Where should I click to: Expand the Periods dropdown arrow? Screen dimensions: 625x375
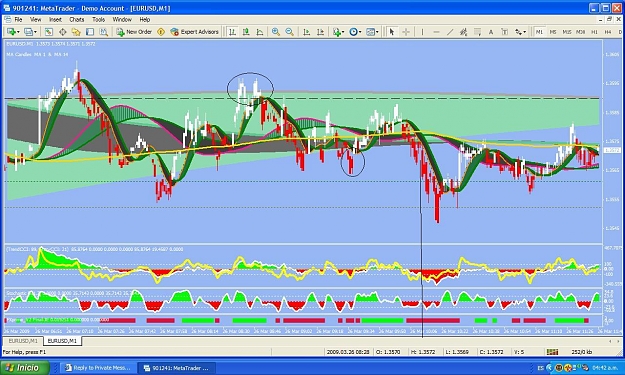(x=360, y=32)
